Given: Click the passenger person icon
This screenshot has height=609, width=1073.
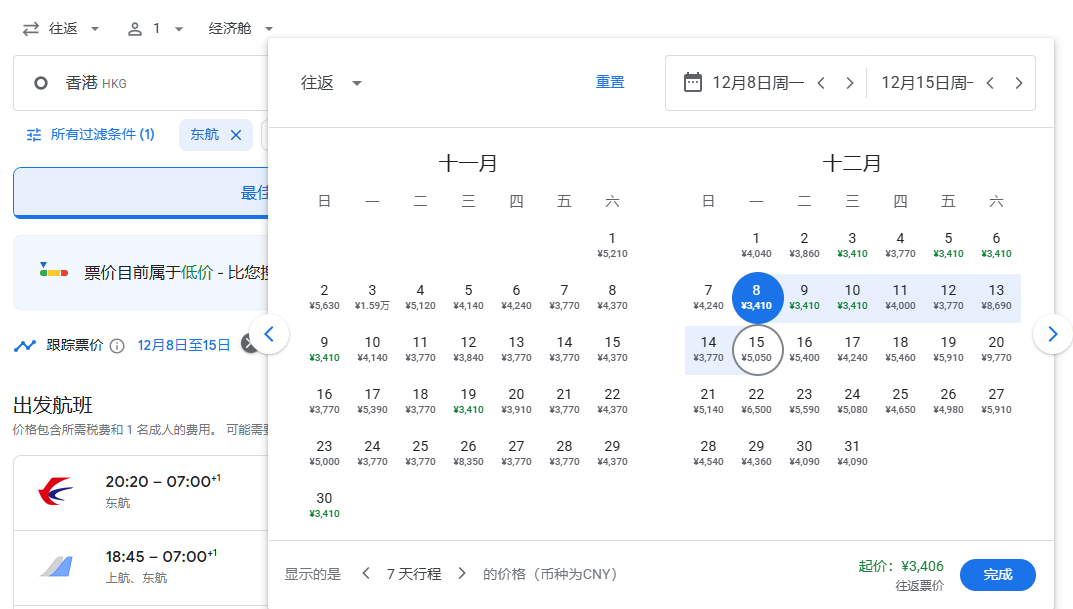Looking at the screenshot, I should point(135,29).
